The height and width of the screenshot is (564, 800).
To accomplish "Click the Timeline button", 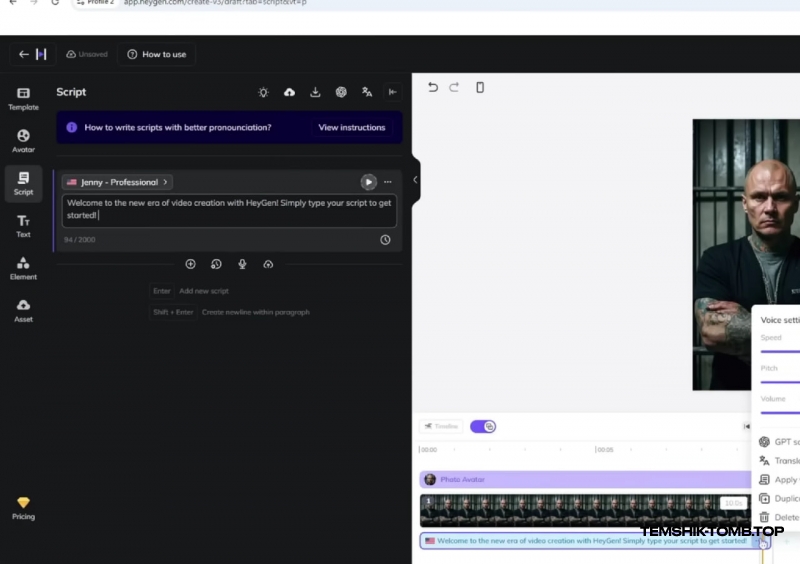I will [441, 426].
